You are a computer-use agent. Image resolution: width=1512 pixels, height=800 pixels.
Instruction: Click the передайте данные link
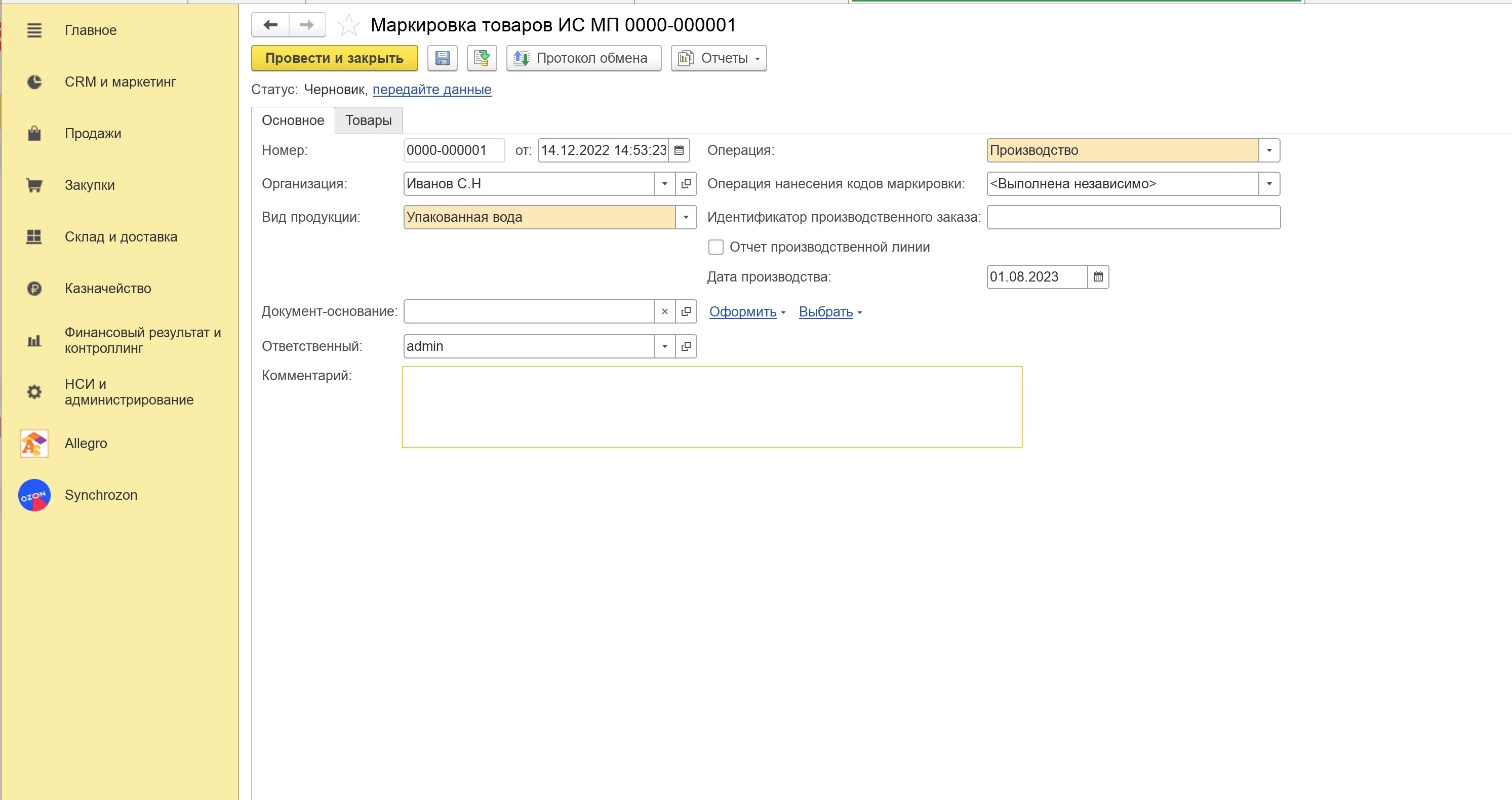(432, 90)
